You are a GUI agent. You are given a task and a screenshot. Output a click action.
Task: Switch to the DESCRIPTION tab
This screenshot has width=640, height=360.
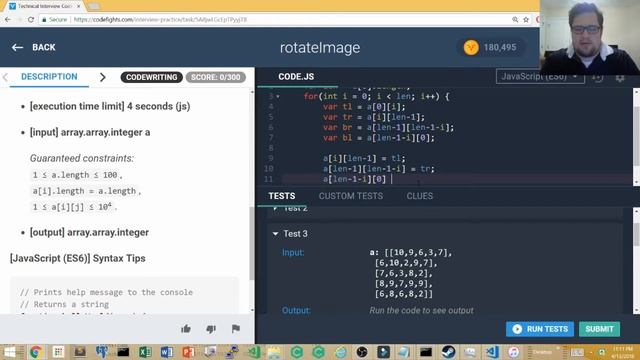[x=49, y=77]
